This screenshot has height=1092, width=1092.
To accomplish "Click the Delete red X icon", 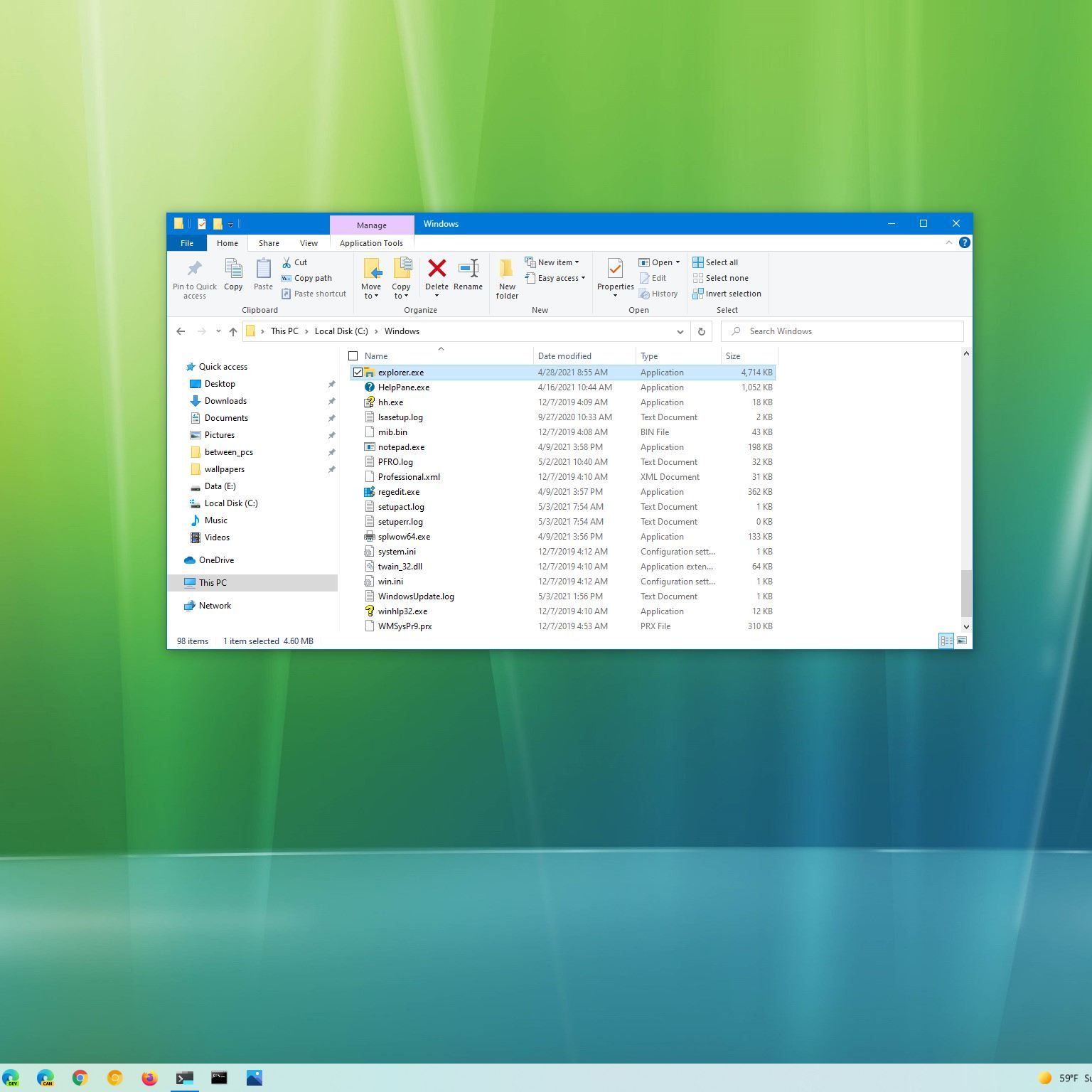I will [x=437, y=269].
